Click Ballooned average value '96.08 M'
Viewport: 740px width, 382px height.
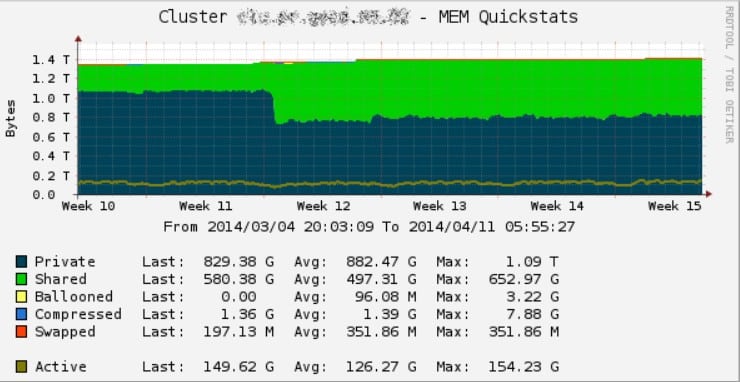(x=385, y=297)
